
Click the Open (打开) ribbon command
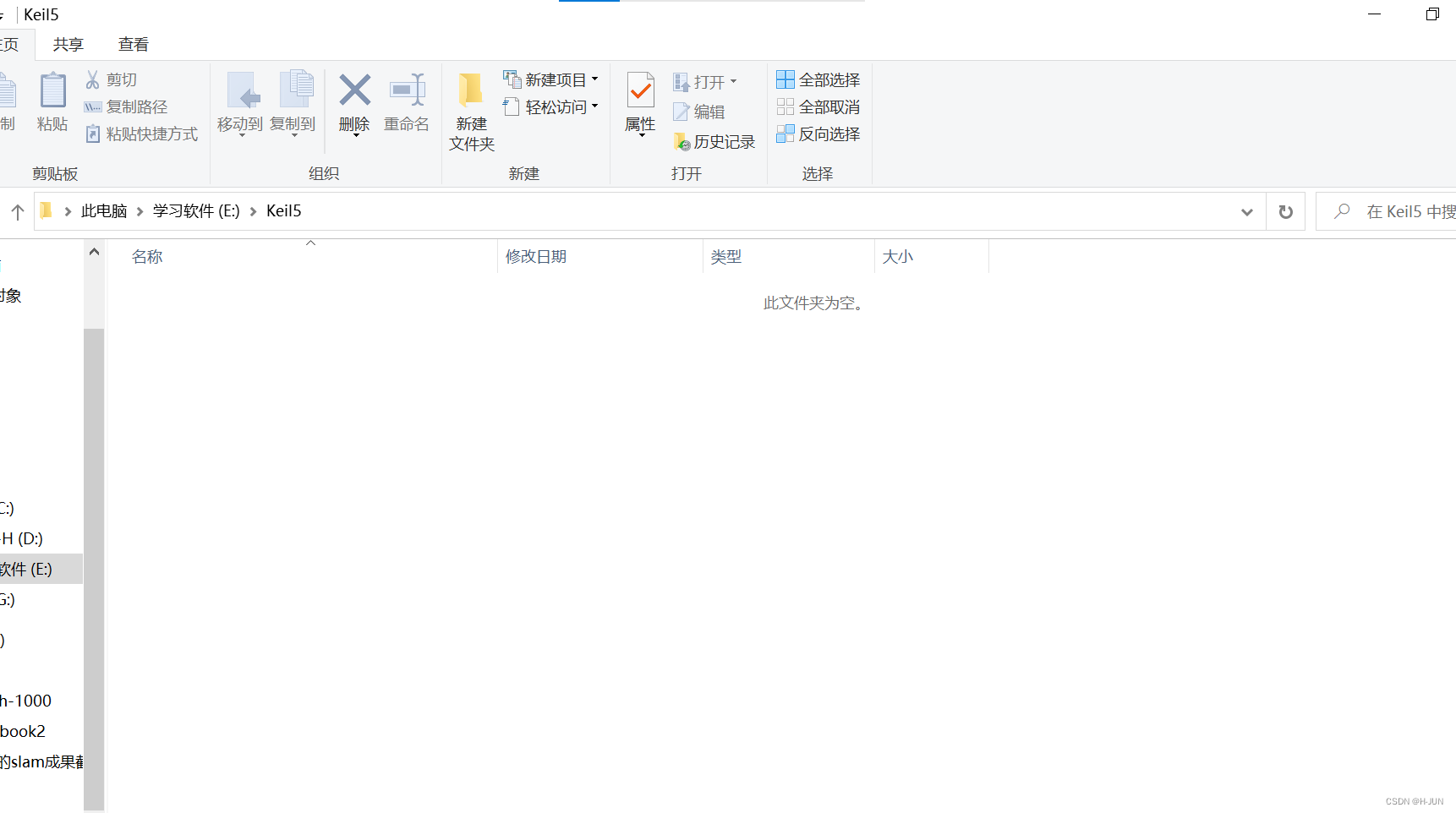click(705, 82)
